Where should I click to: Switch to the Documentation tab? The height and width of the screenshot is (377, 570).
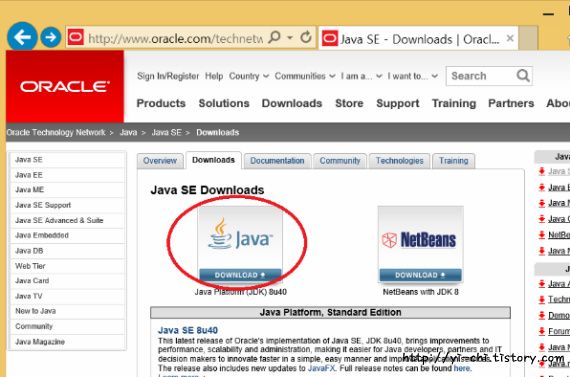click(277, 161)
